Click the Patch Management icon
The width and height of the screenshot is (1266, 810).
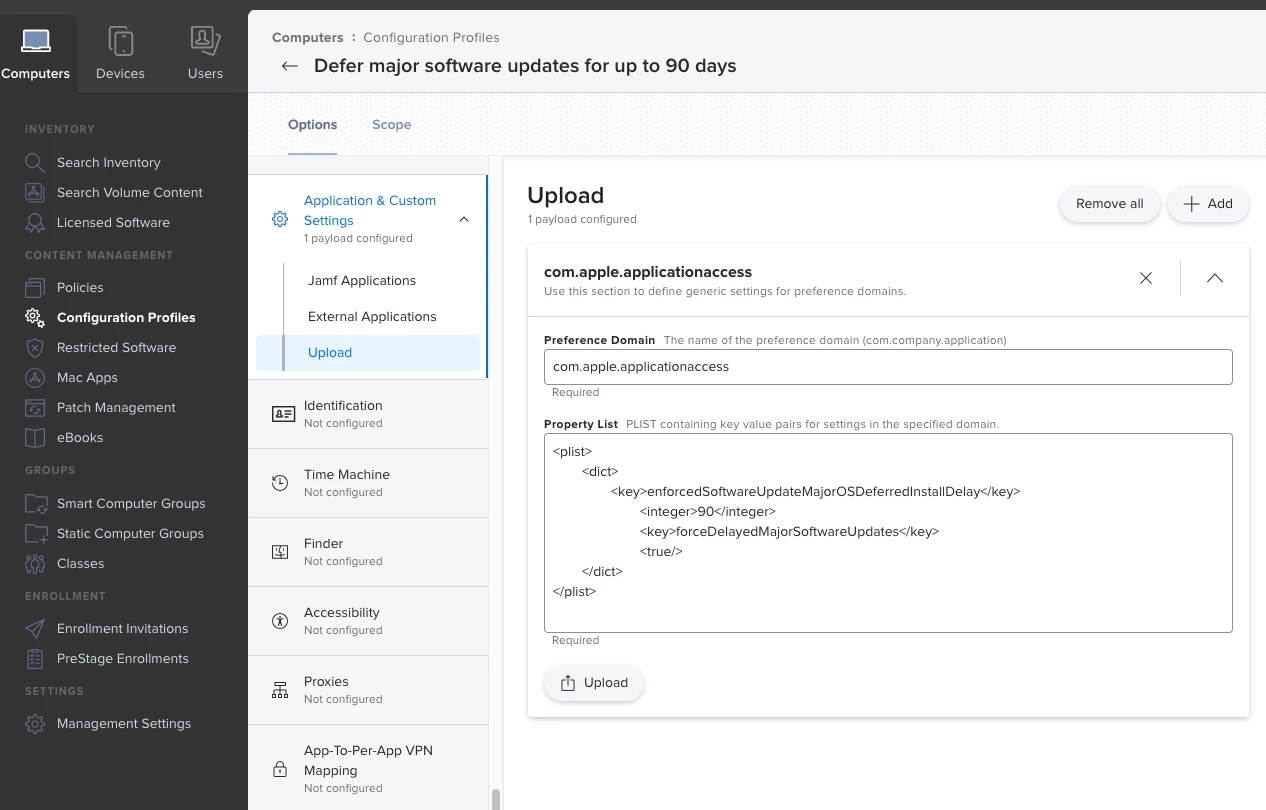[x=35, y=407]
